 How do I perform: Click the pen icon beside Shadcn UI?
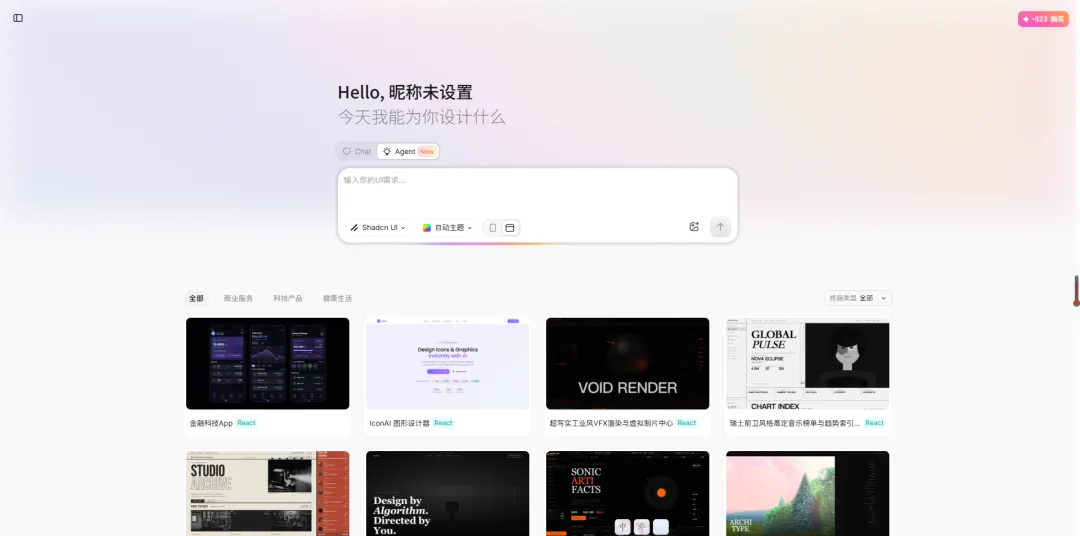pyautogui.click(x=355, y=227)
